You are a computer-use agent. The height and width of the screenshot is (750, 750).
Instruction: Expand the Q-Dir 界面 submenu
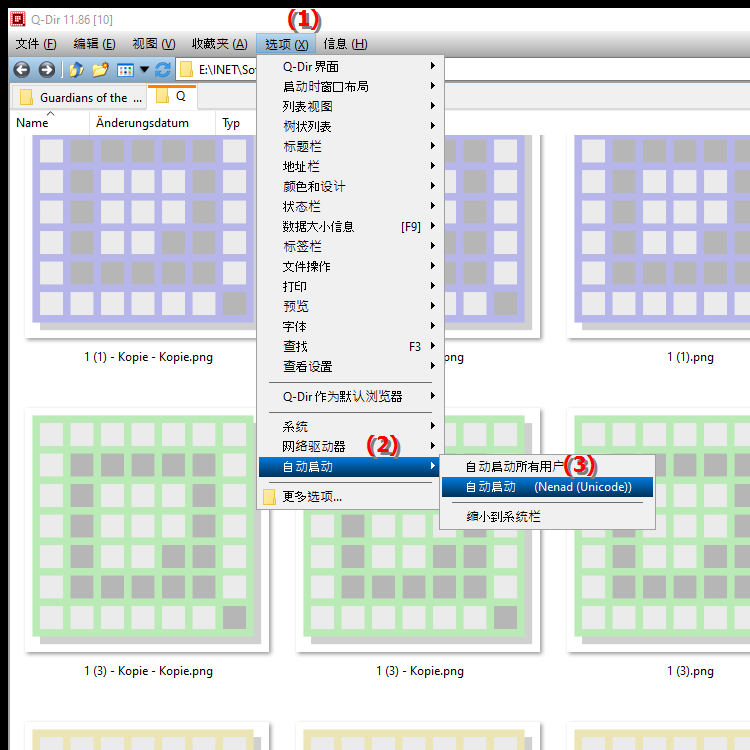tap(350, 66)
